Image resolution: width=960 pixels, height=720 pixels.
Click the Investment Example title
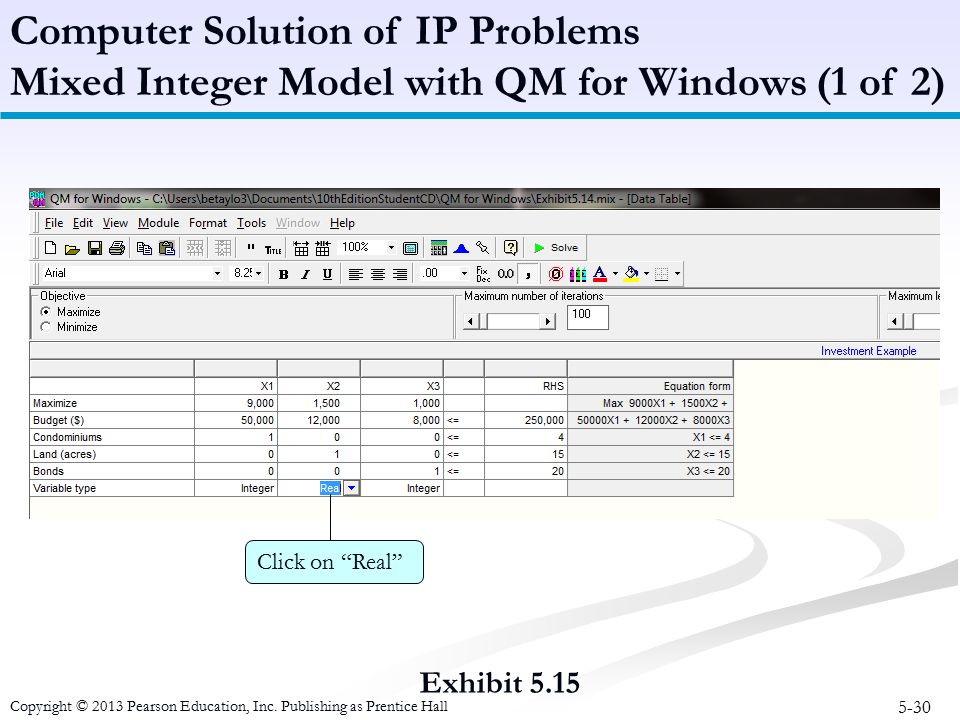(x=868, y=351)
